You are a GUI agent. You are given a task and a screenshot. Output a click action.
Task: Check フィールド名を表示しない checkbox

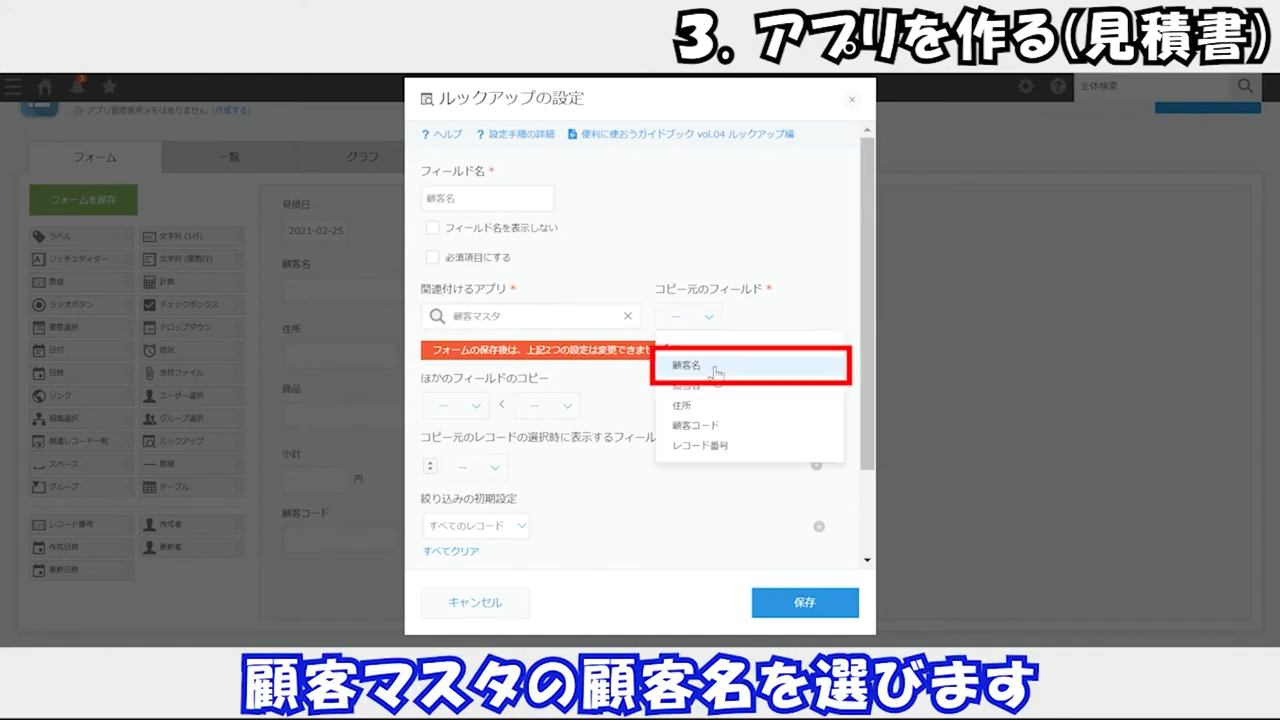(433, 228)
